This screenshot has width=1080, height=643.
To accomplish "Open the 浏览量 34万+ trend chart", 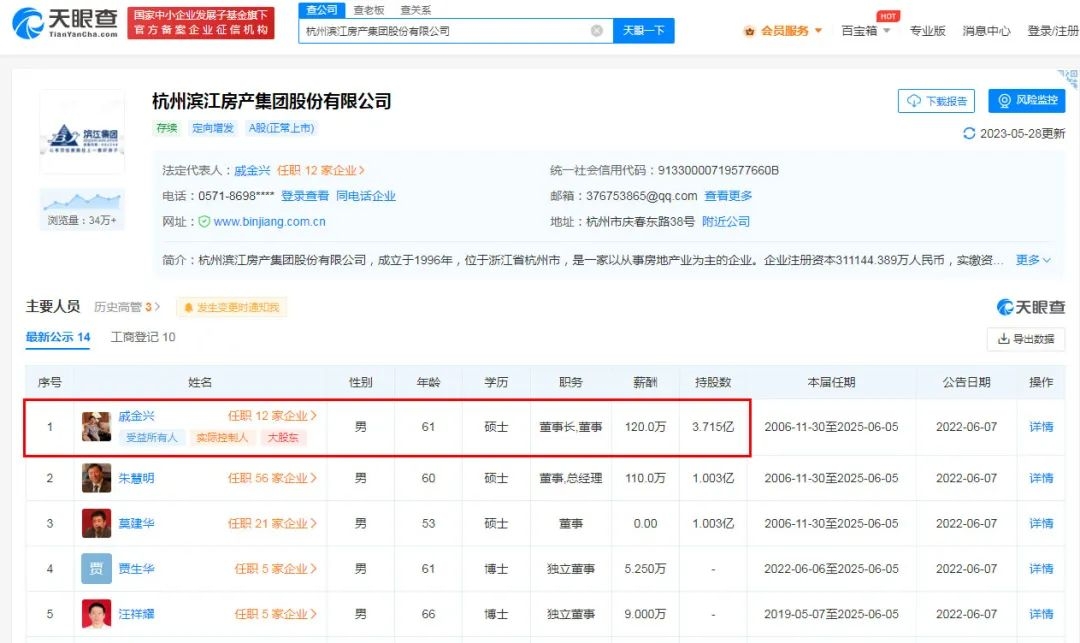I will (82, 209).
